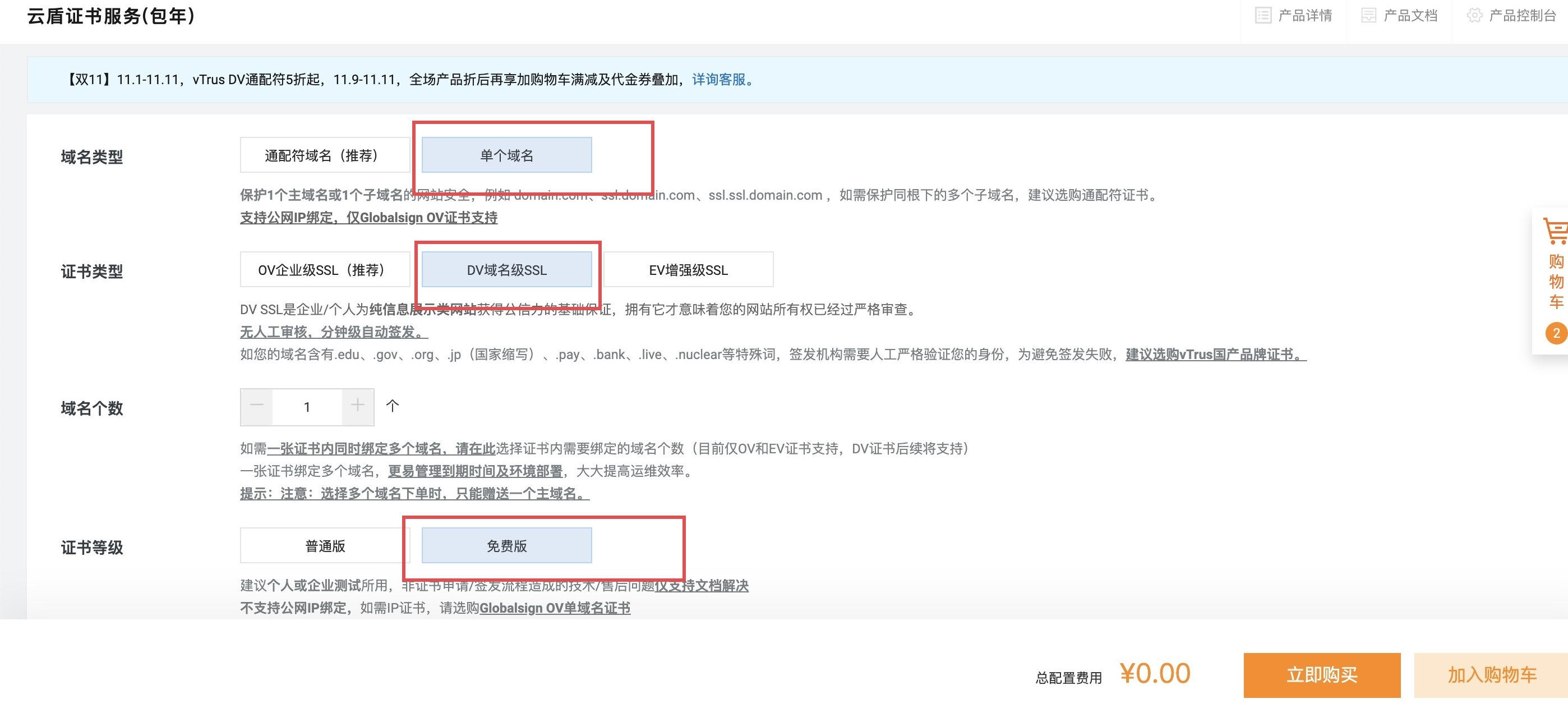Open the 产品控制台 tab
The height and width of the screenshot is (708, 1568).
pos(1522,15)
